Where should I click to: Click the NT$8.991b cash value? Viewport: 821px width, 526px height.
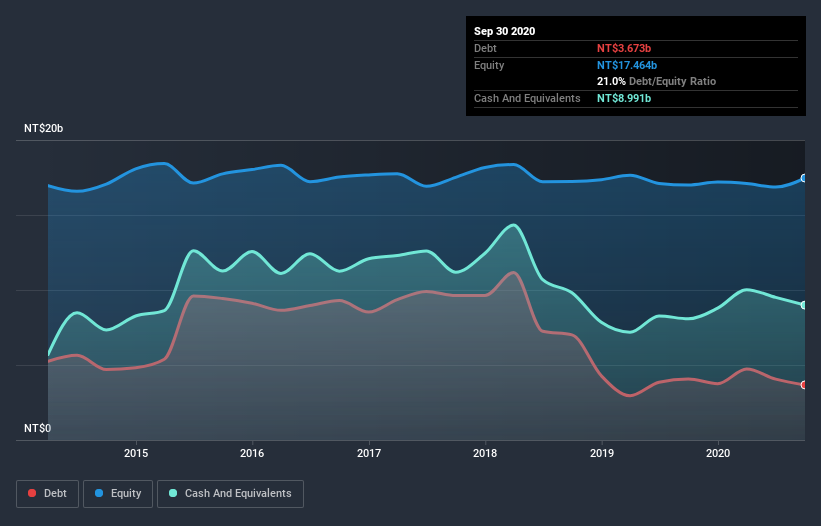click(624, 98)
